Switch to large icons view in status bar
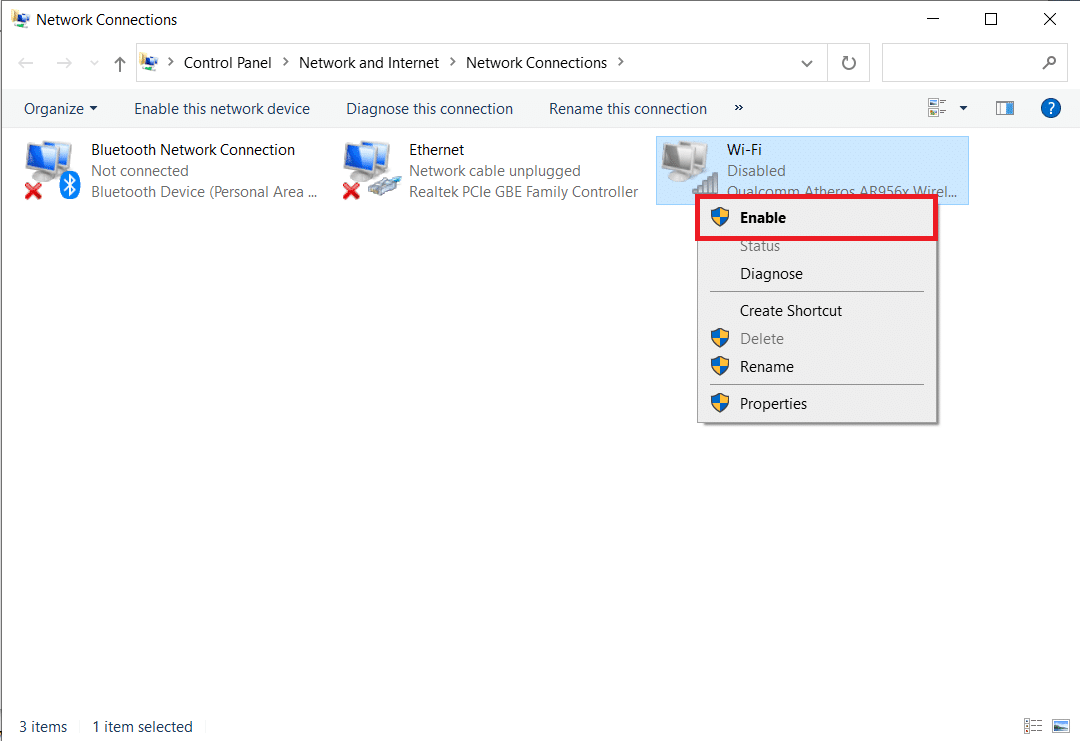Image resolution: width=1080 pixels, height=741 pixels. tap(1061, 726)
